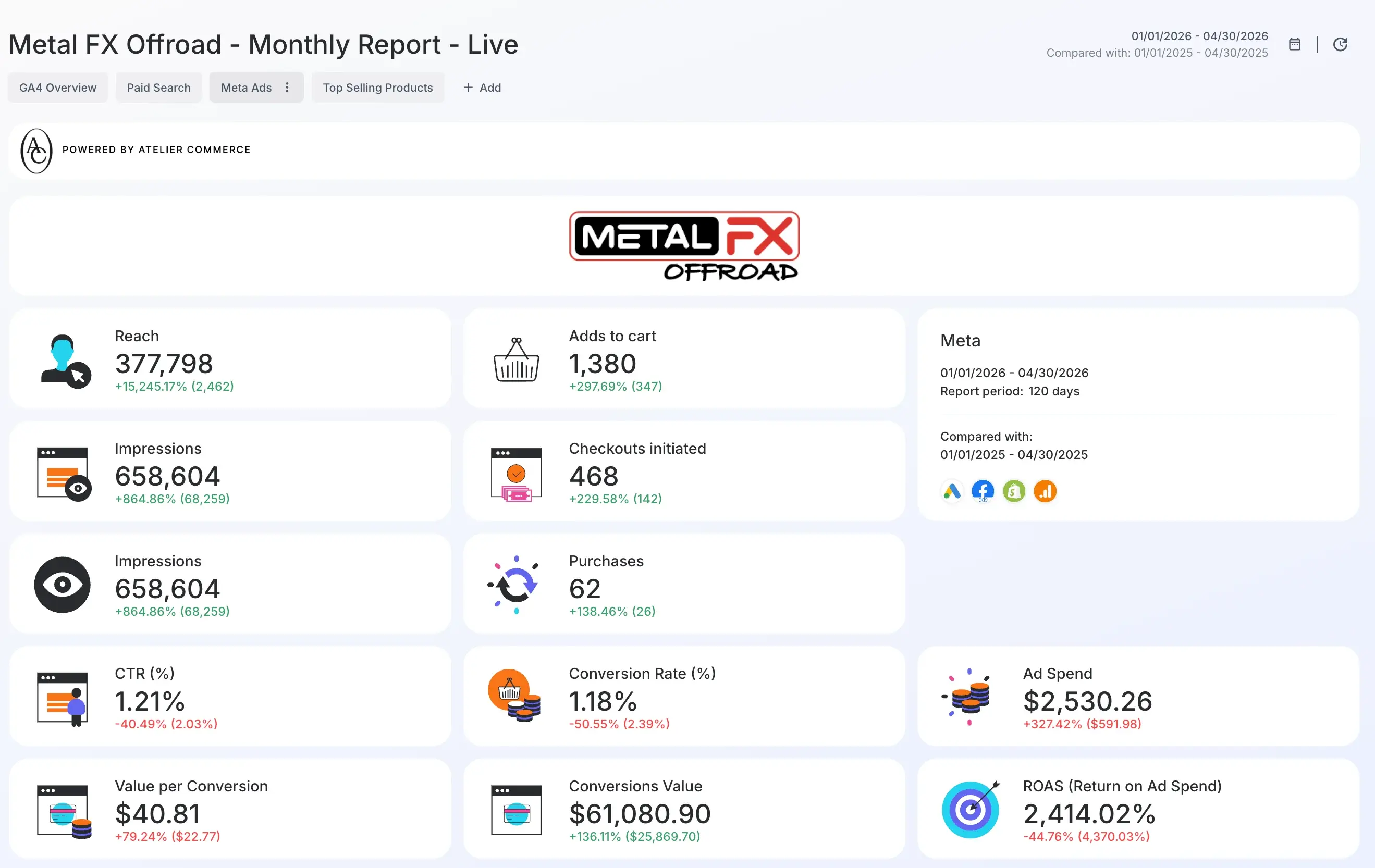Click the Adds to cart value 1,380
The image size is (1375, 868).
pos(603,364)
